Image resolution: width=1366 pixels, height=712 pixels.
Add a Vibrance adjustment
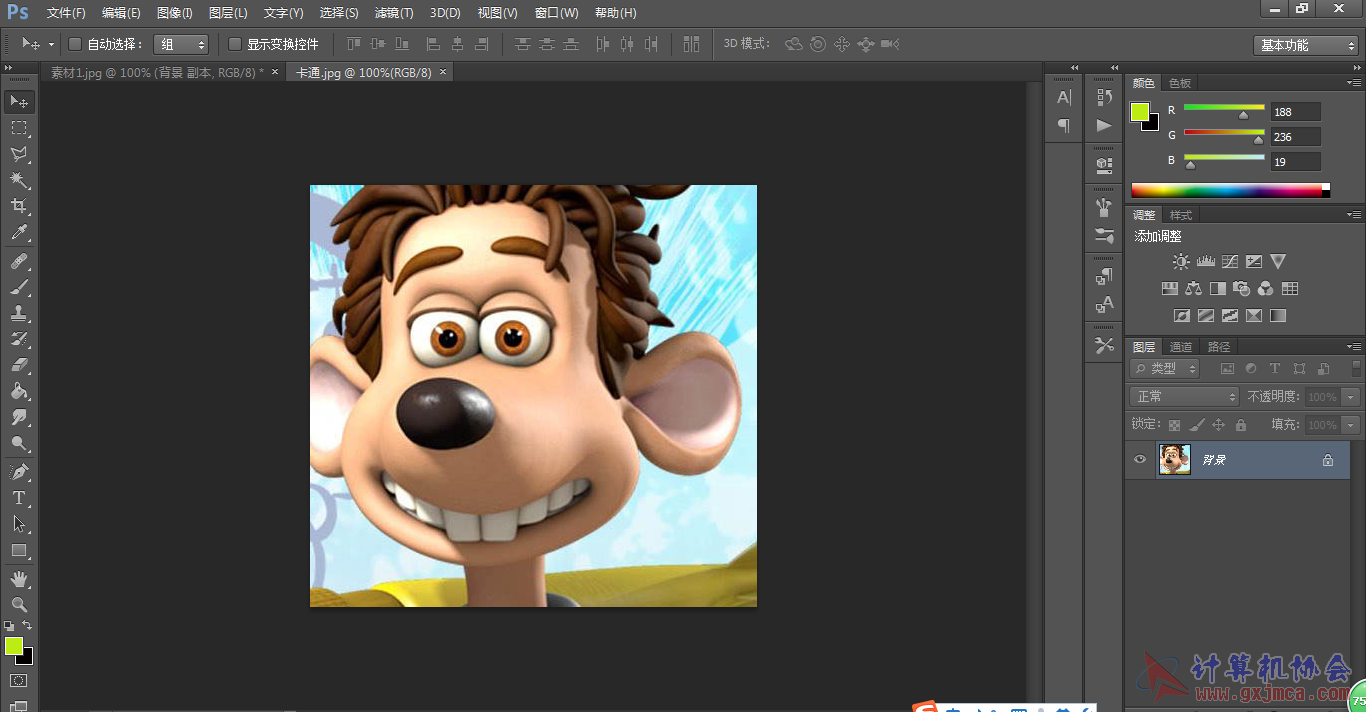[1277, 262]
